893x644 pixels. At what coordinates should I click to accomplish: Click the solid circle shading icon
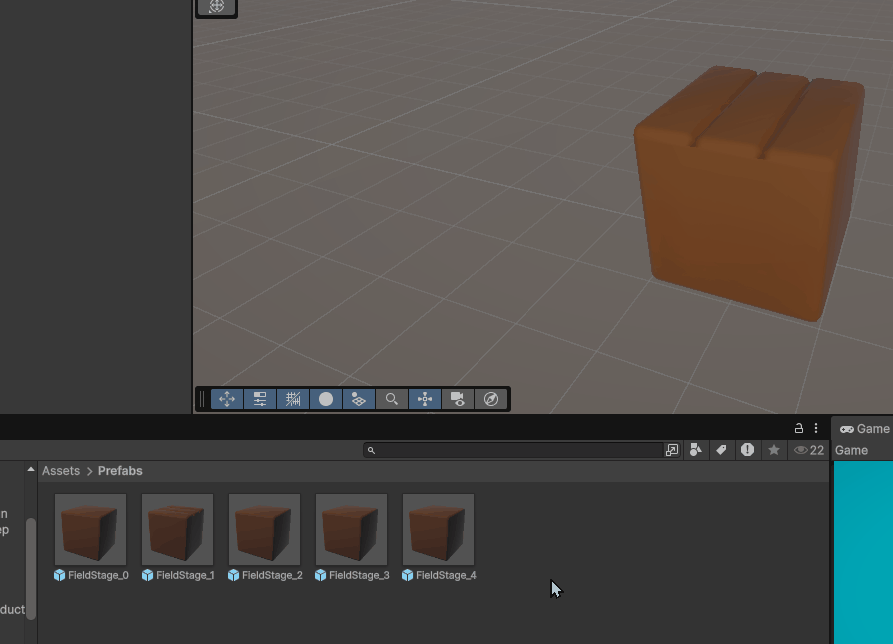(x=326, y=399)
